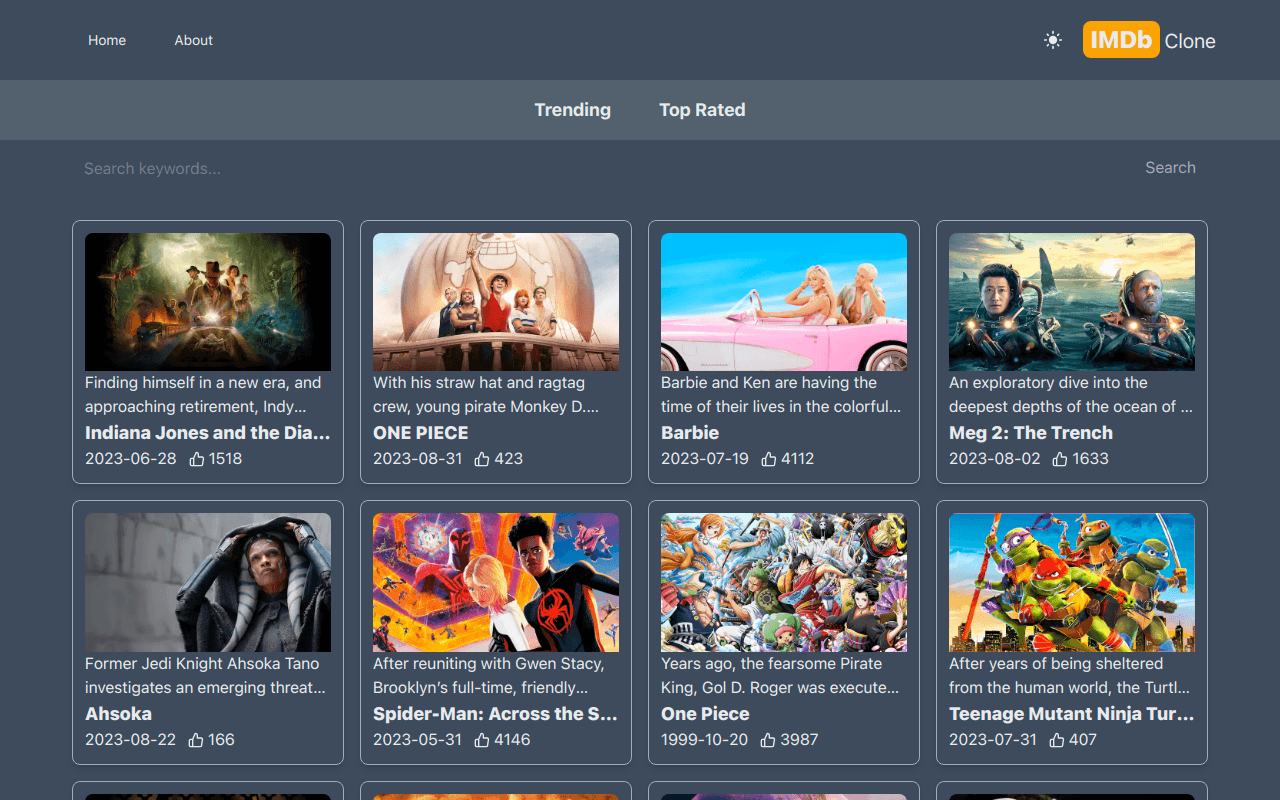Switch to the Top Rated tab

coord(702,110)
